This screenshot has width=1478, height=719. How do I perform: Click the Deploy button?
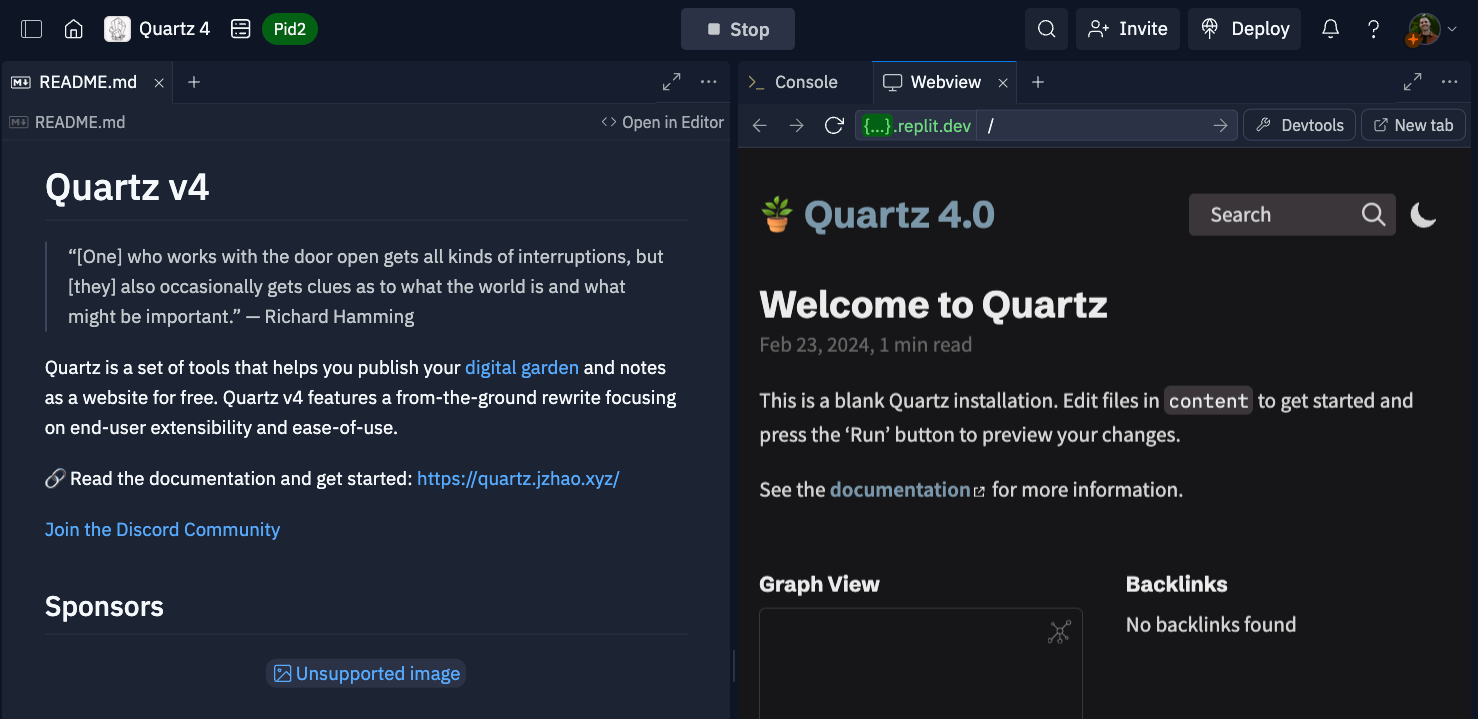pos(1244,28)
